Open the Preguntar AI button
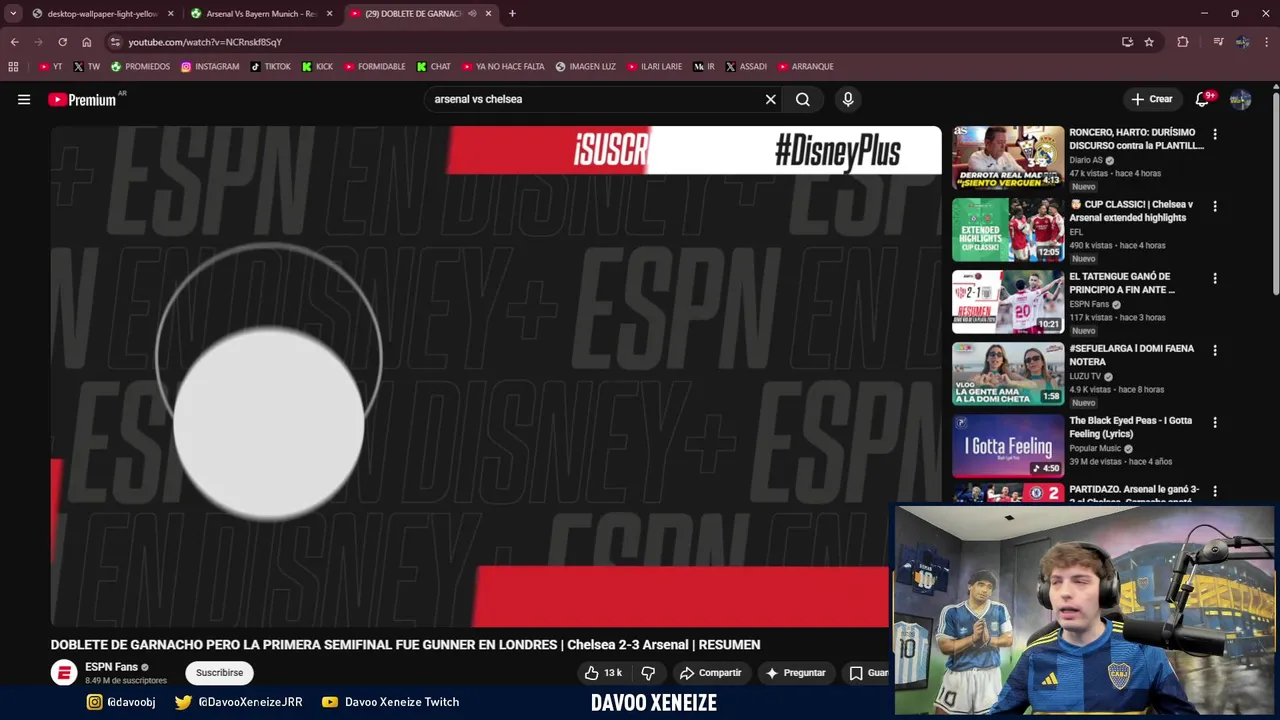 796,673
